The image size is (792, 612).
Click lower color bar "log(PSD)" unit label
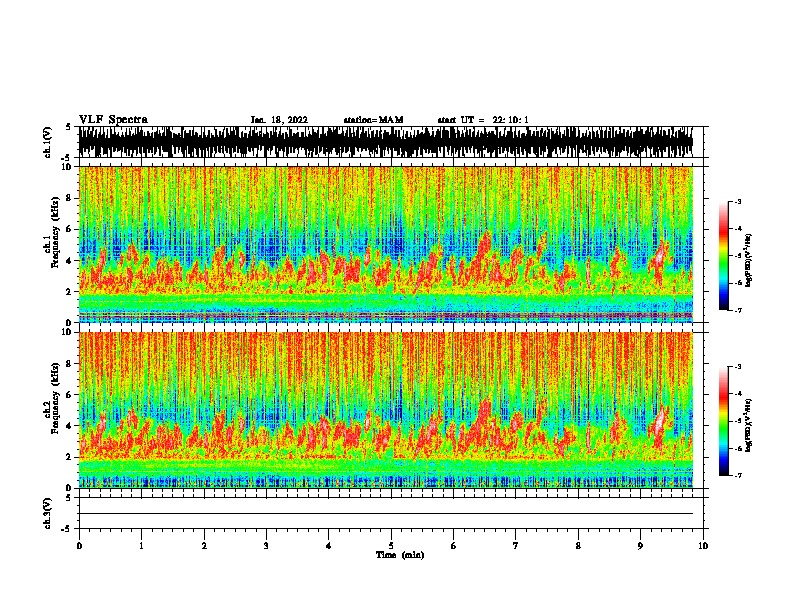(749, 425)
